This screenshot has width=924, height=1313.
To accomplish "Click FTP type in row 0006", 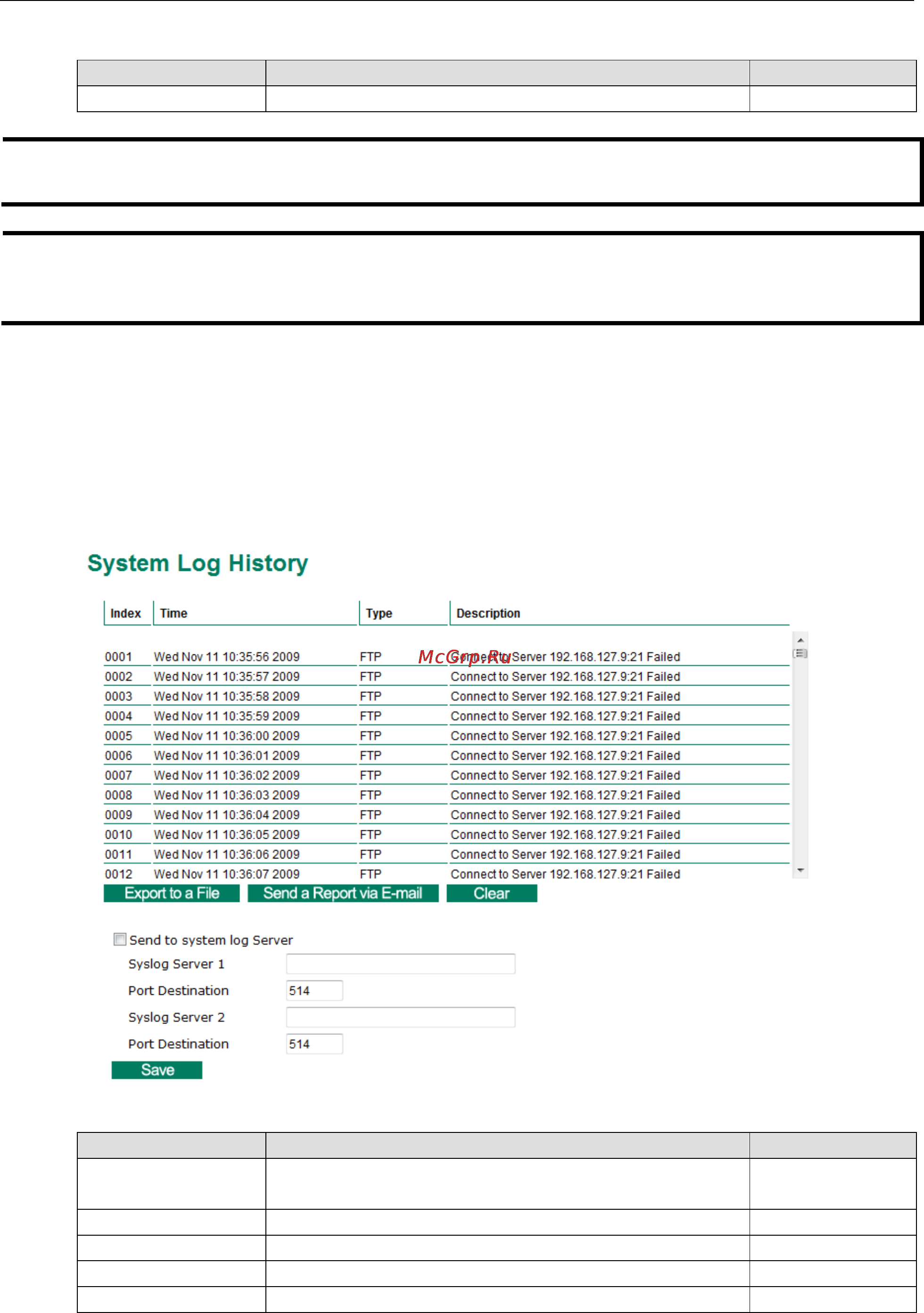I will point(371,755).
